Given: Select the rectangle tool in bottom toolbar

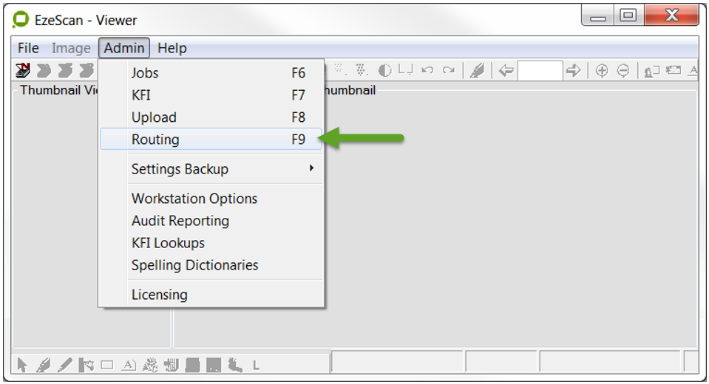Looking at the screenshot, I should coord(107,365).
